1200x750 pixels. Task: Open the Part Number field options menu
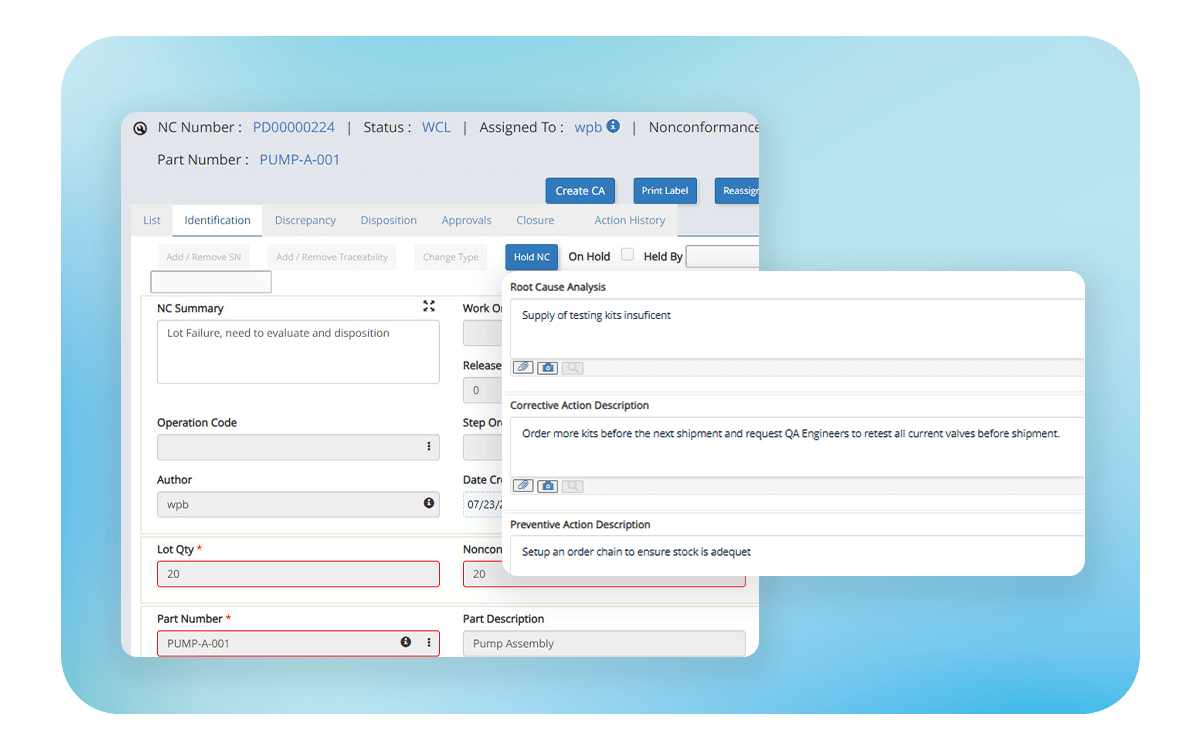point(429,642)
